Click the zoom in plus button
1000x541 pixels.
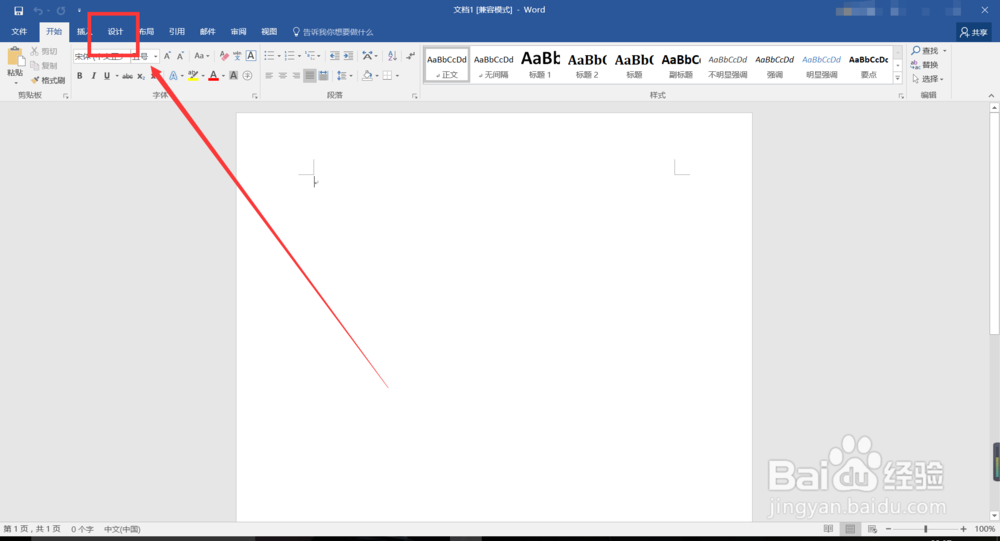click(963, 529)
